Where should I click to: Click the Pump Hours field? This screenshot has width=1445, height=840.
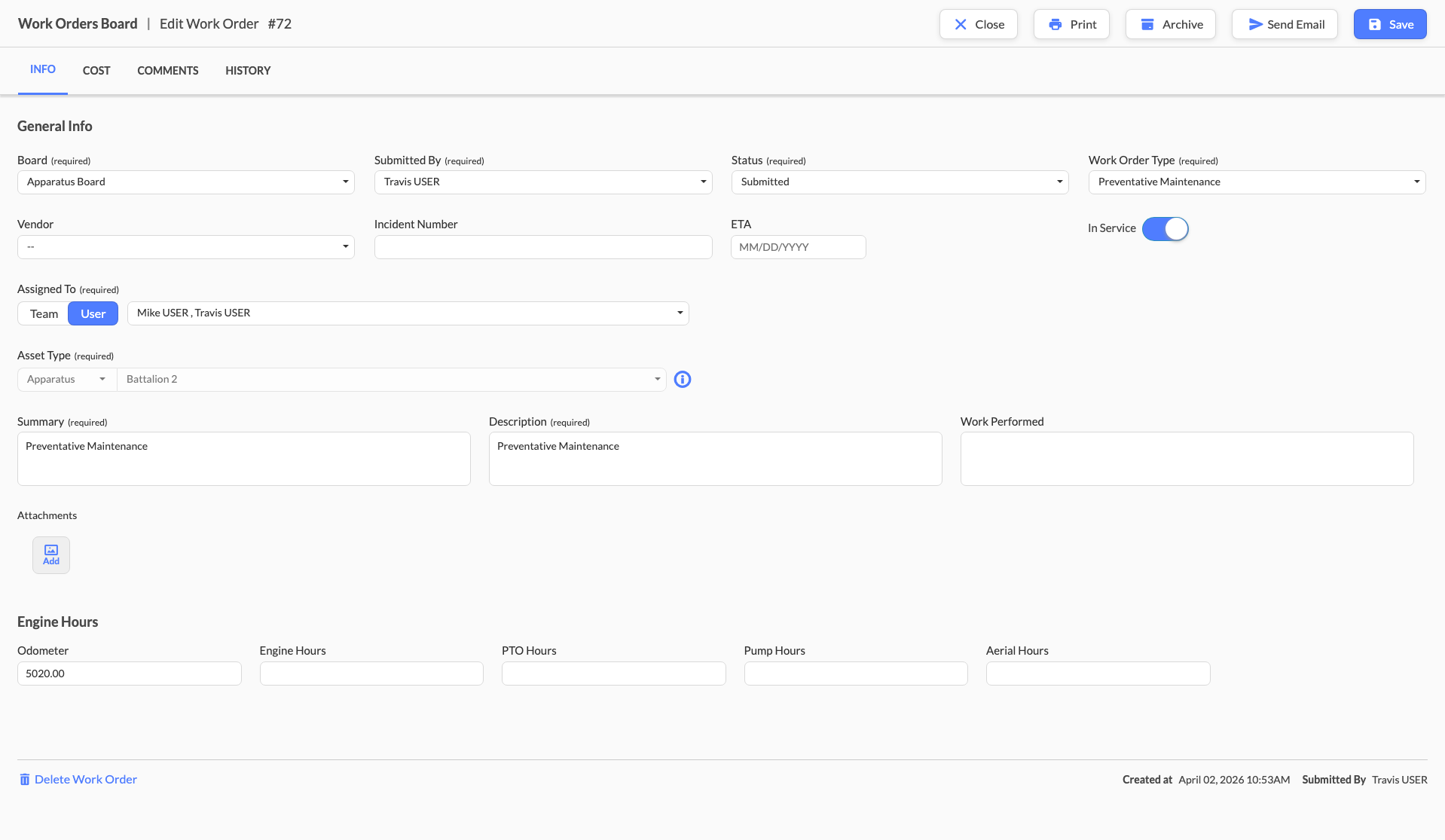[x=856, y=674]
